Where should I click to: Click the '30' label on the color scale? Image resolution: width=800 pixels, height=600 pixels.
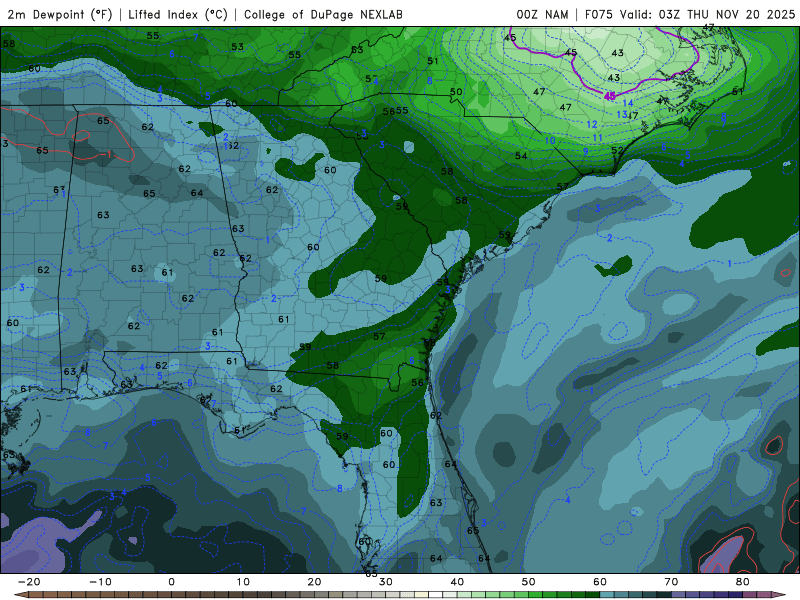pos(386,582)
